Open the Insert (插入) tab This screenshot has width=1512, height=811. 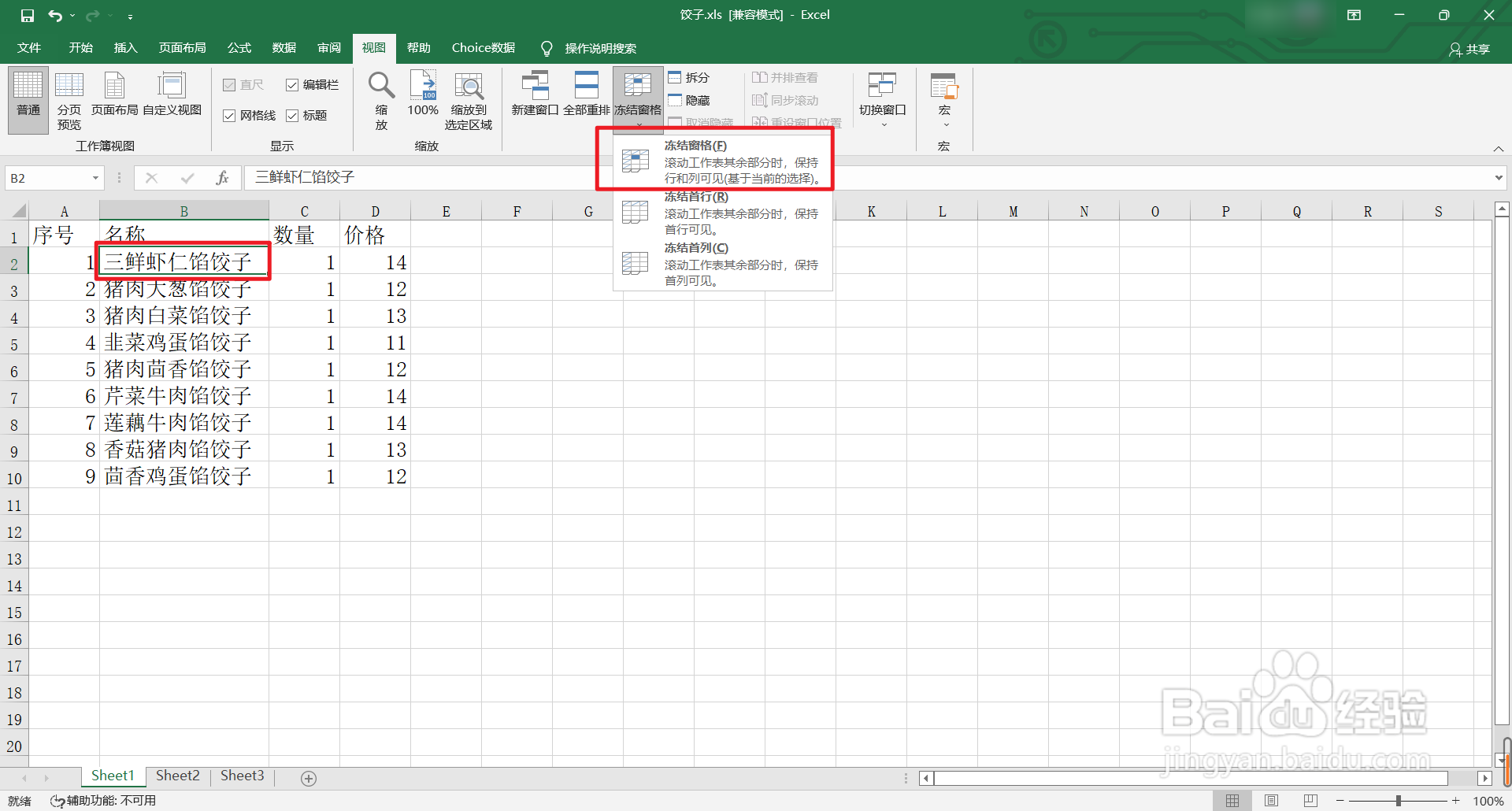click(126, 48)
